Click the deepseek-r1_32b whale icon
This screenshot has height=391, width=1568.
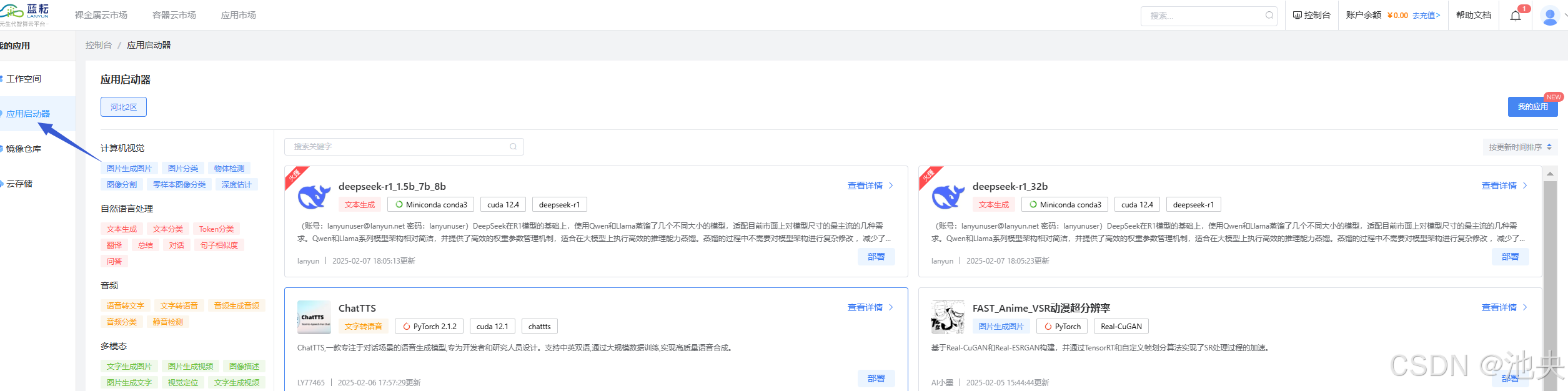coord(948,197)
